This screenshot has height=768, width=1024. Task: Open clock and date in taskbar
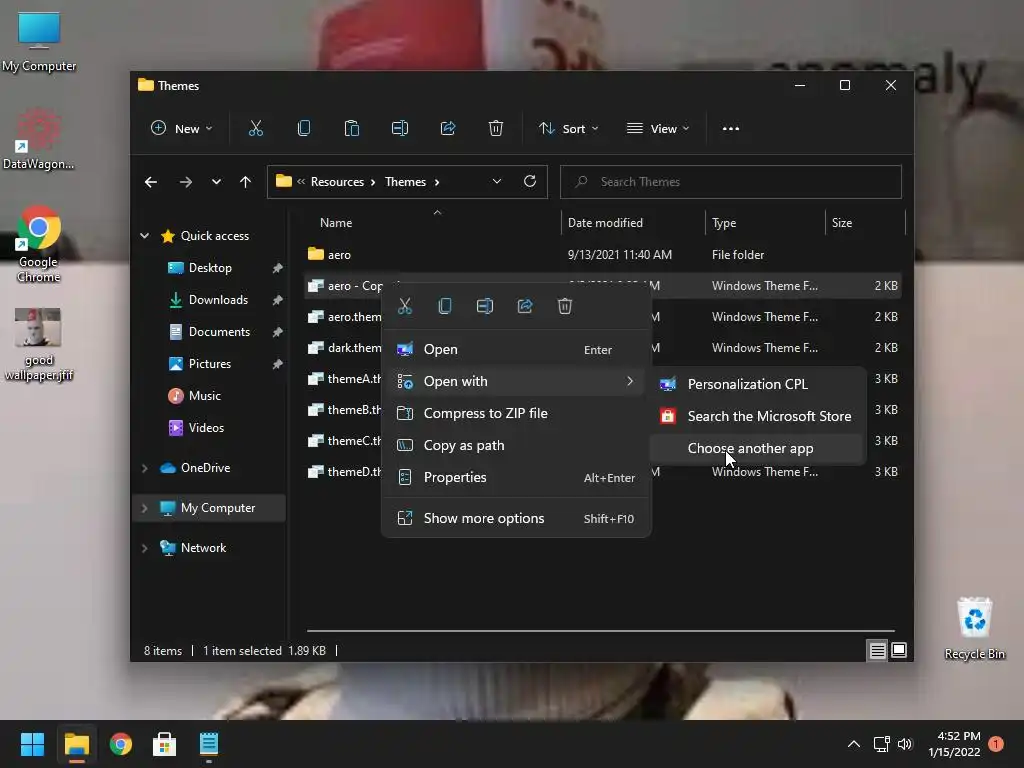click(954, 744)
